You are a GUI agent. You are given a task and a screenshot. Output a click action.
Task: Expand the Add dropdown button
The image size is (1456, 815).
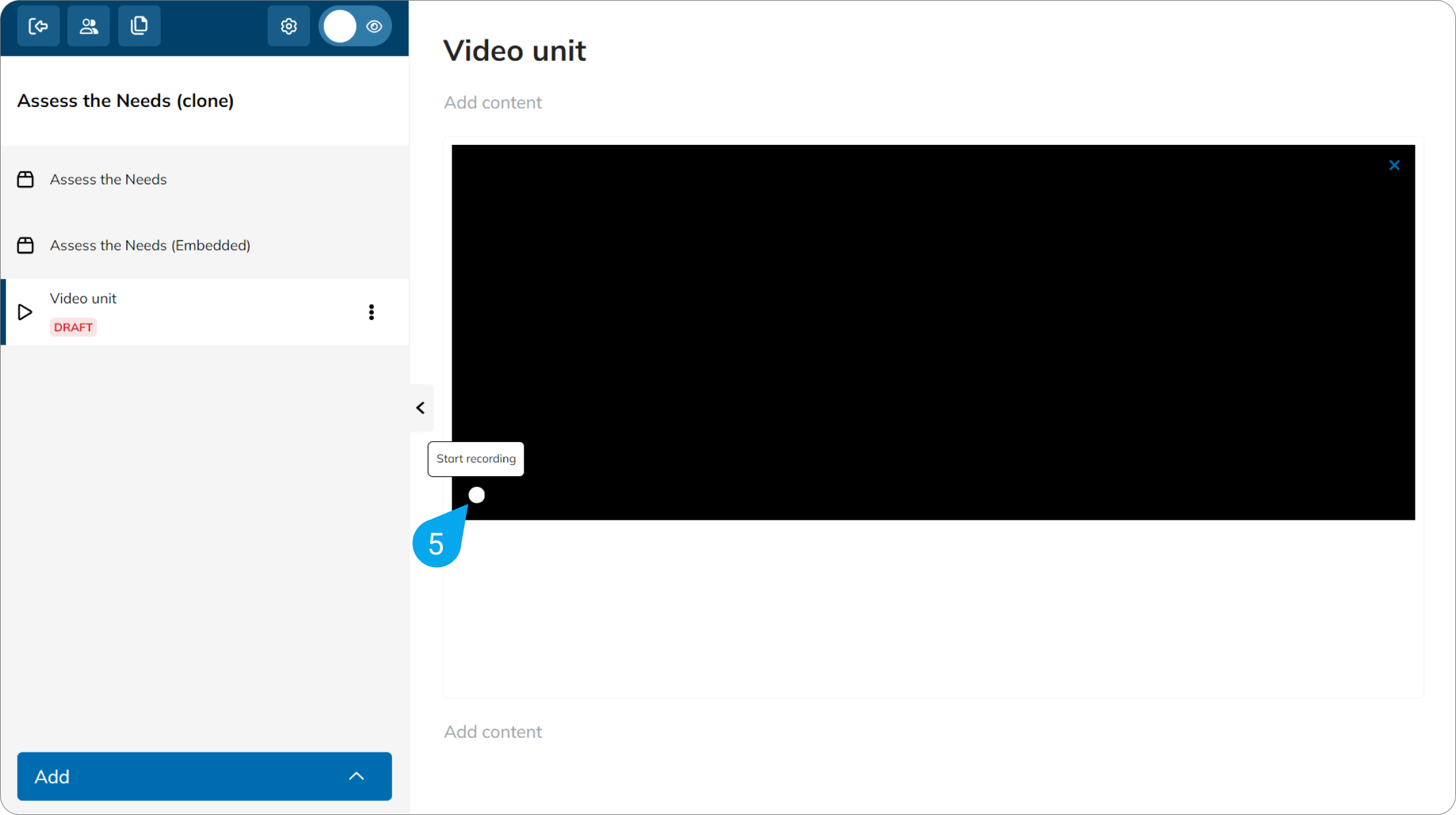[x=190, y=776]
